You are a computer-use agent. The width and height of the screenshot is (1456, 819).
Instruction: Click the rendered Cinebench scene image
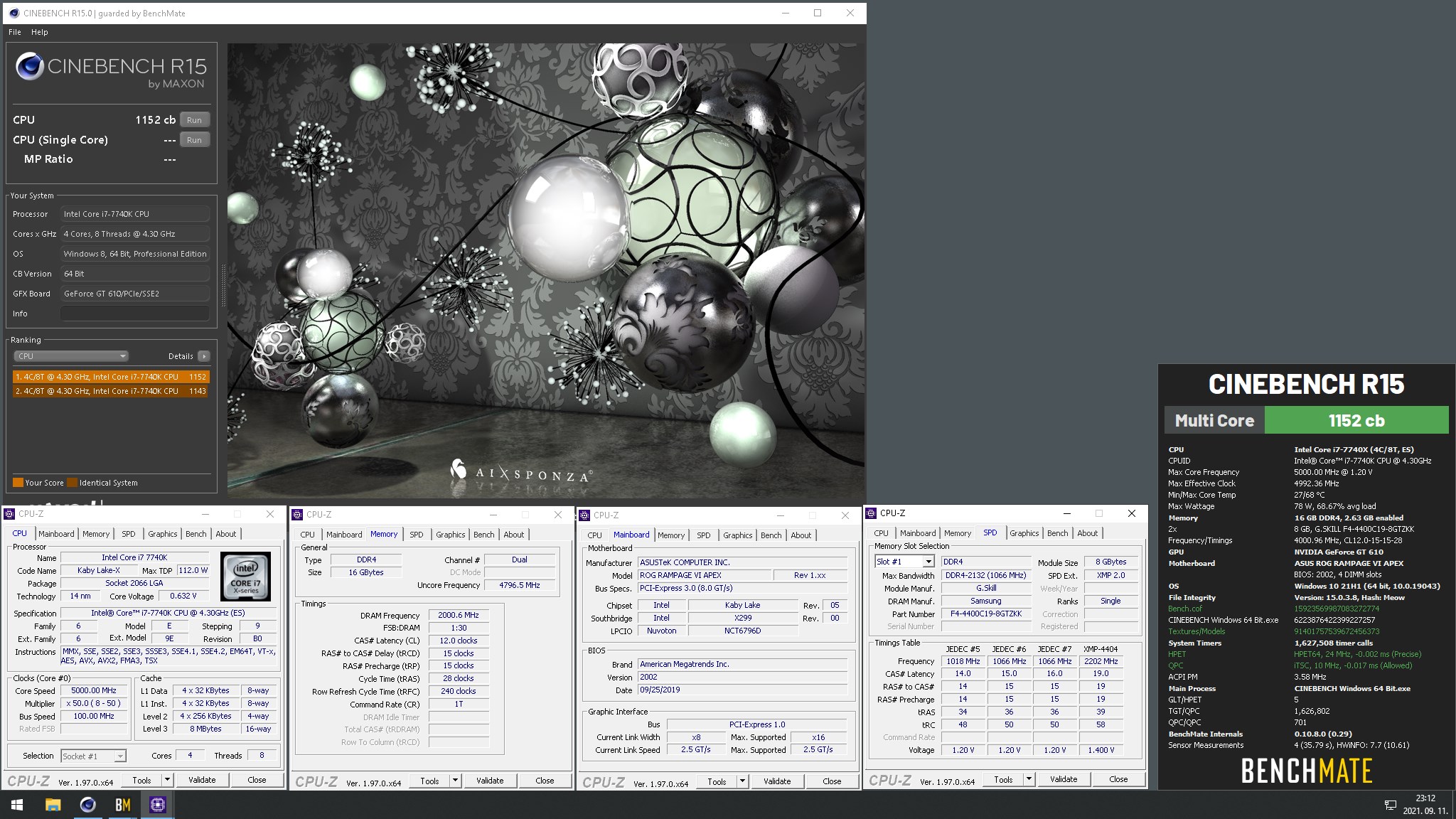click(x=546, y=270)
